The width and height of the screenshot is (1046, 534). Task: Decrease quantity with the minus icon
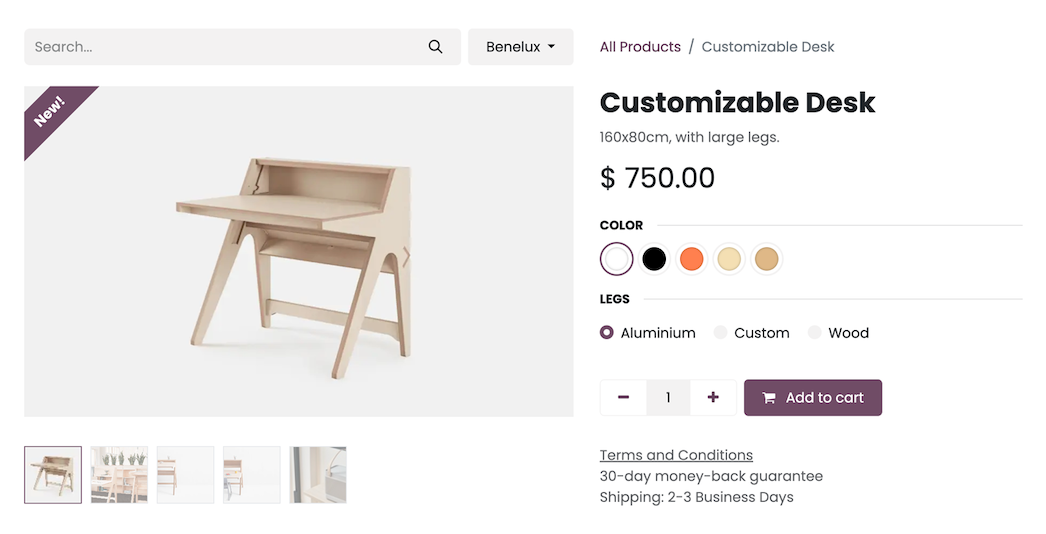click(623, 398)
